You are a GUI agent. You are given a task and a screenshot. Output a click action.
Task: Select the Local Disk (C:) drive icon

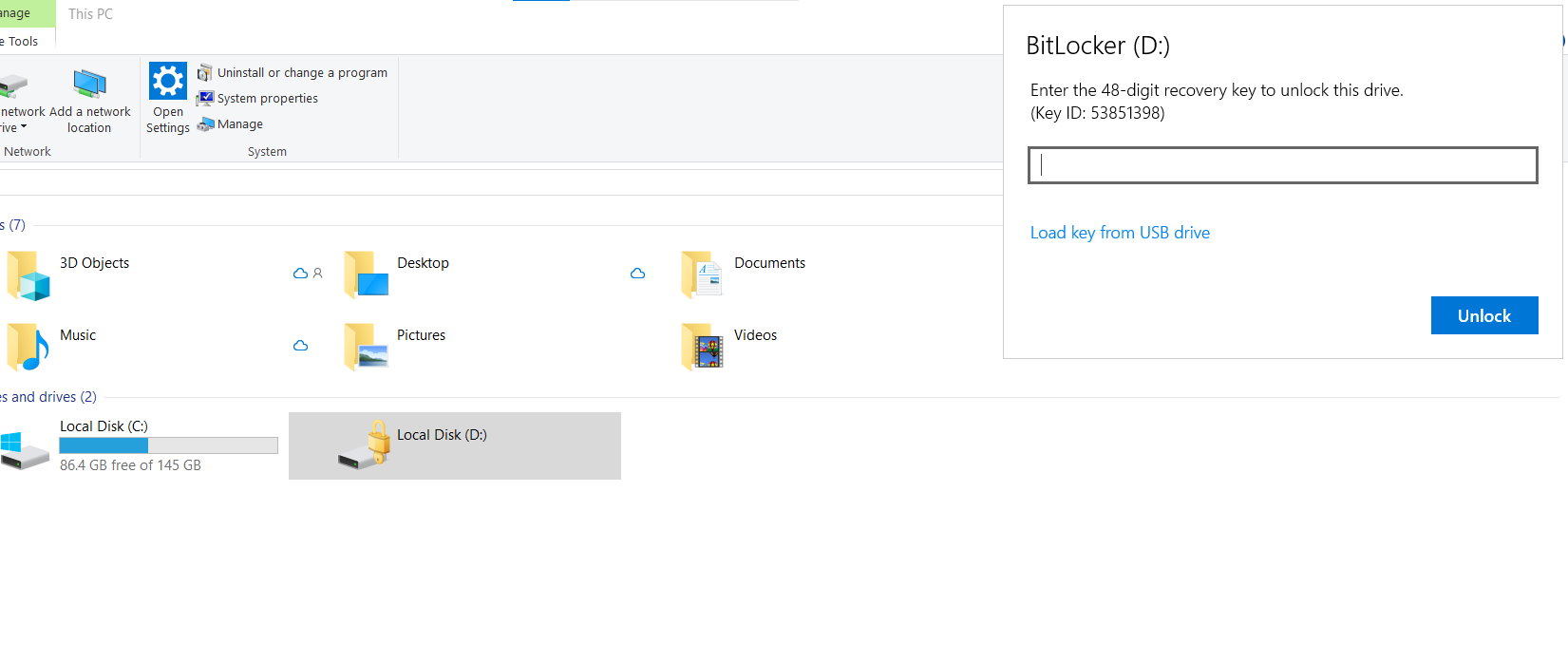(x=25, y=450)
